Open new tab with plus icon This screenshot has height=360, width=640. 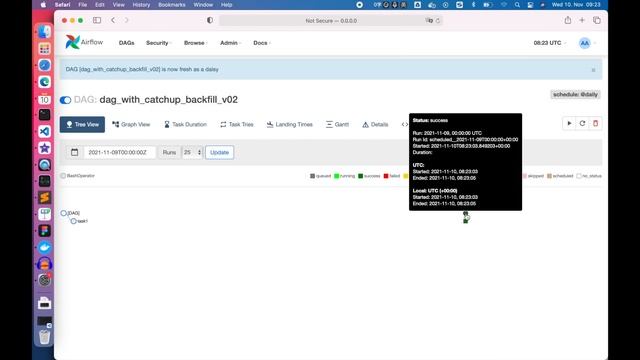(x=582, y=20)
